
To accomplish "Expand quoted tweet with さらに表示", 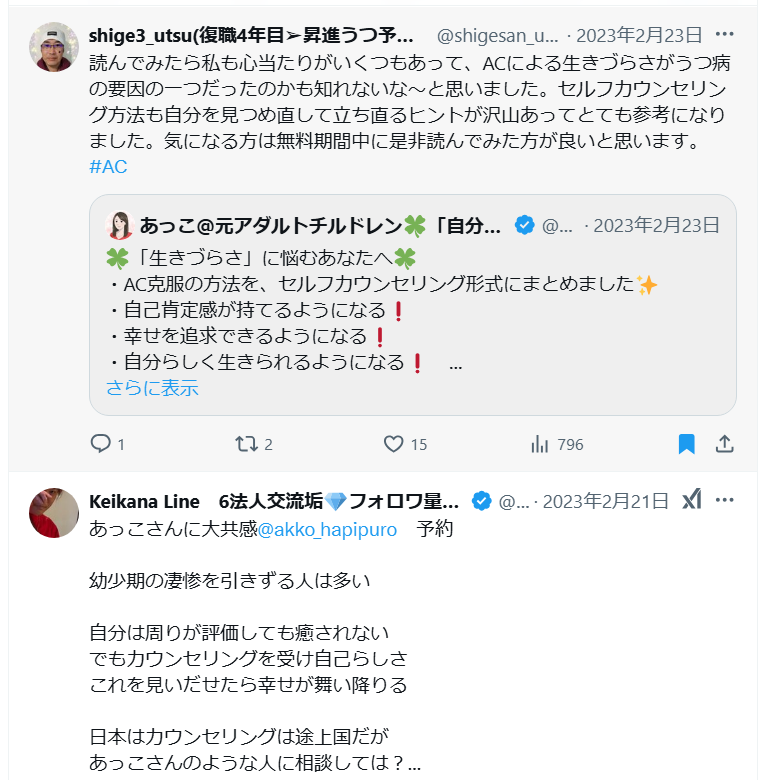I will (x=152, y=388).
